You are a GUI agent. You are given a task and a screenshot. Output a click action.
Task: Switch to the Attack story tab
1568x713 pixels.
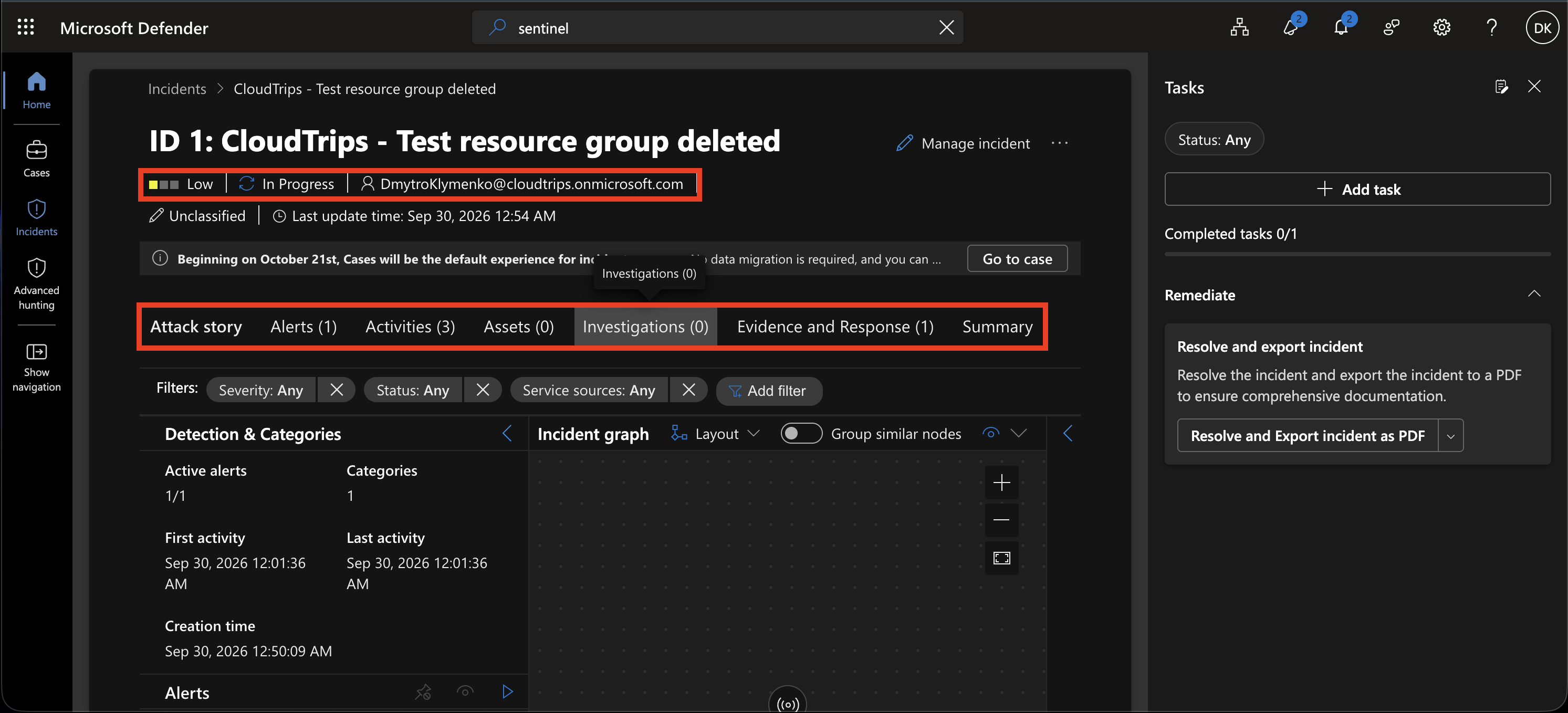pos(196,327)
